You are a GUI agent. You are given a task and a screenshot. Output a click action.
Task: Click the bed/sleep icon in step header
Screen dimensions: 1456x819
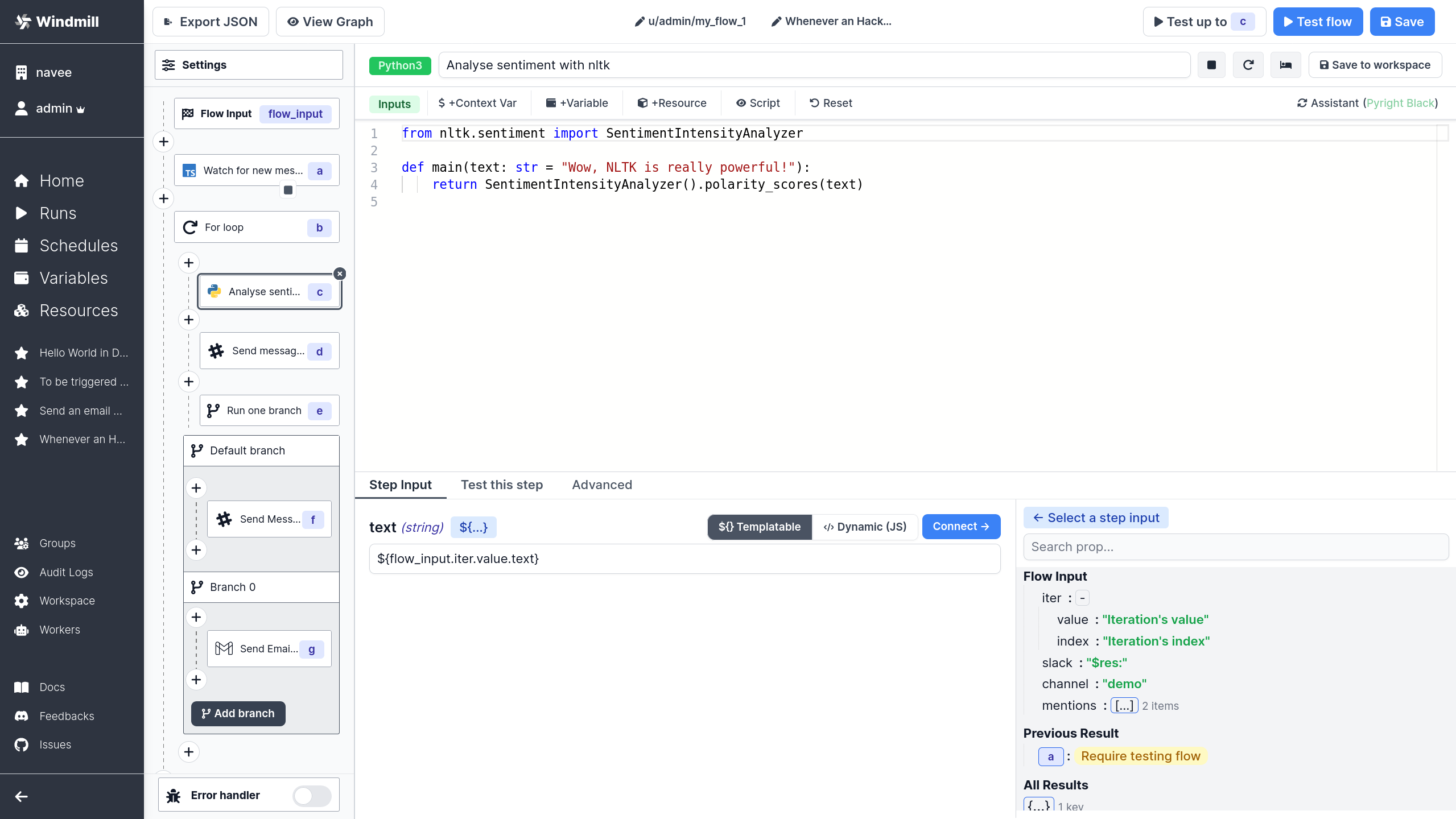coord(1285,65)
